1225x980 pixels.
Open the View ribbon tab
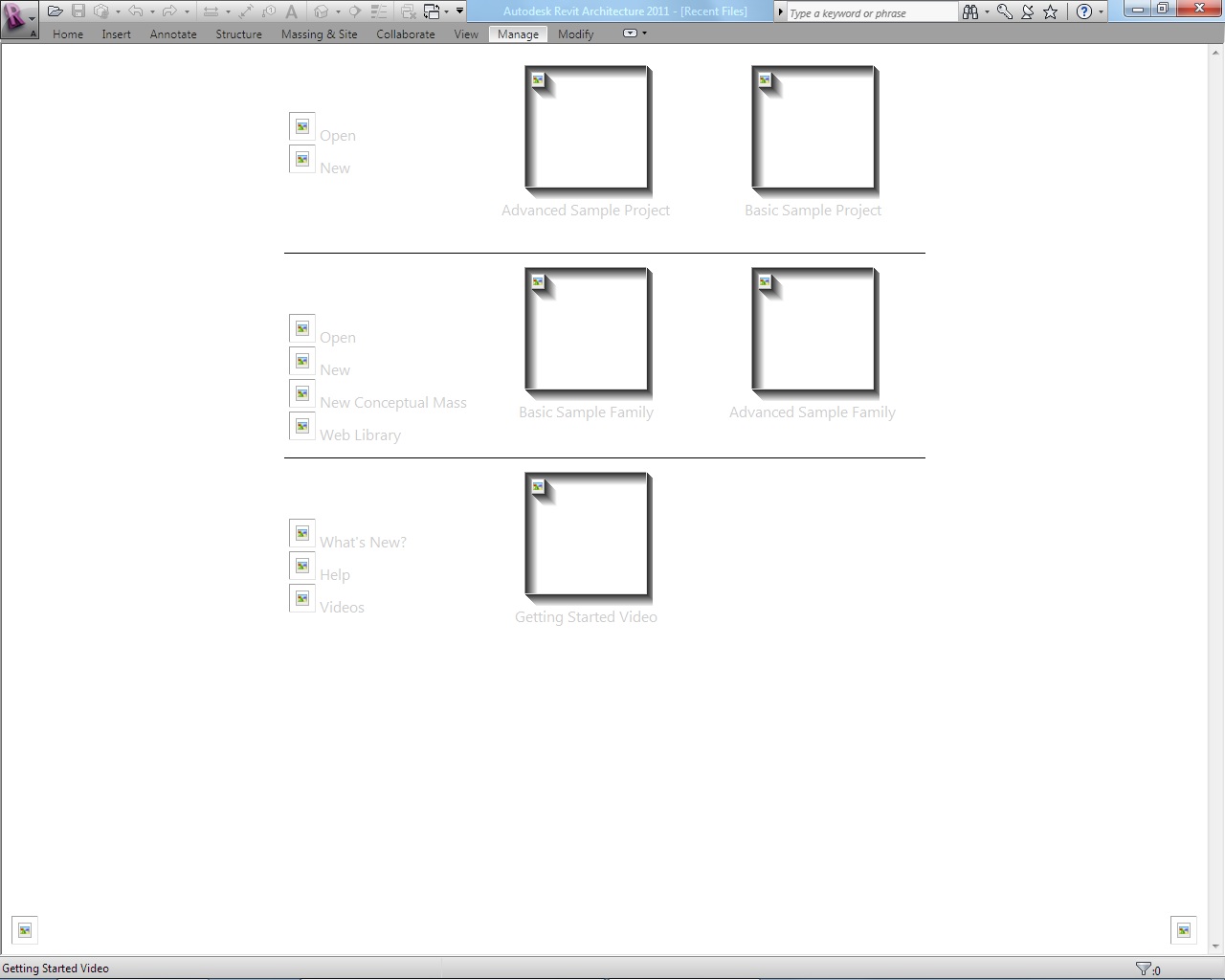(x=466, y=33)
